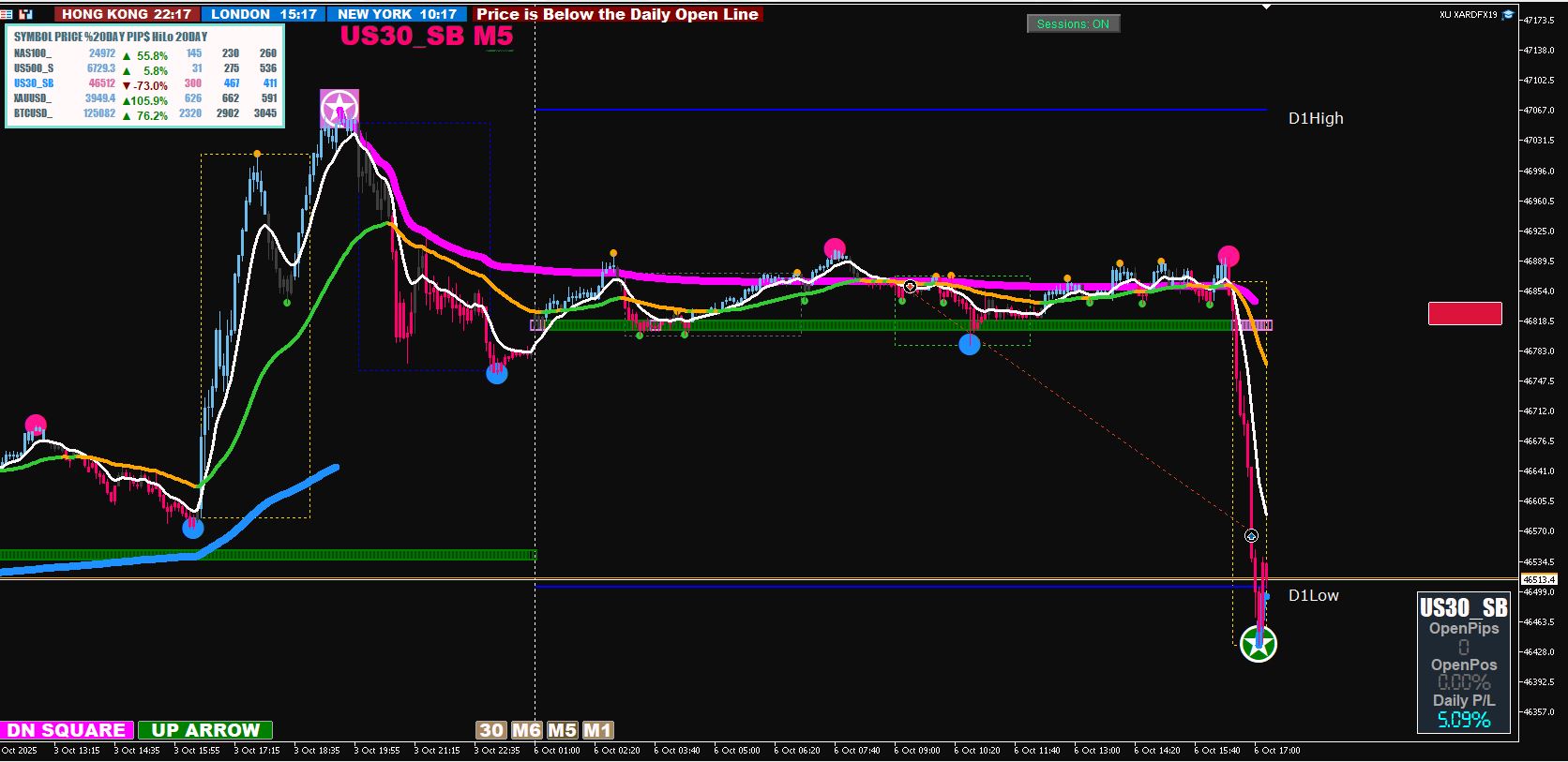The image size is (1568, 762).
Task: Switch to the 30 timeframe button
Action: pos(491,730)
